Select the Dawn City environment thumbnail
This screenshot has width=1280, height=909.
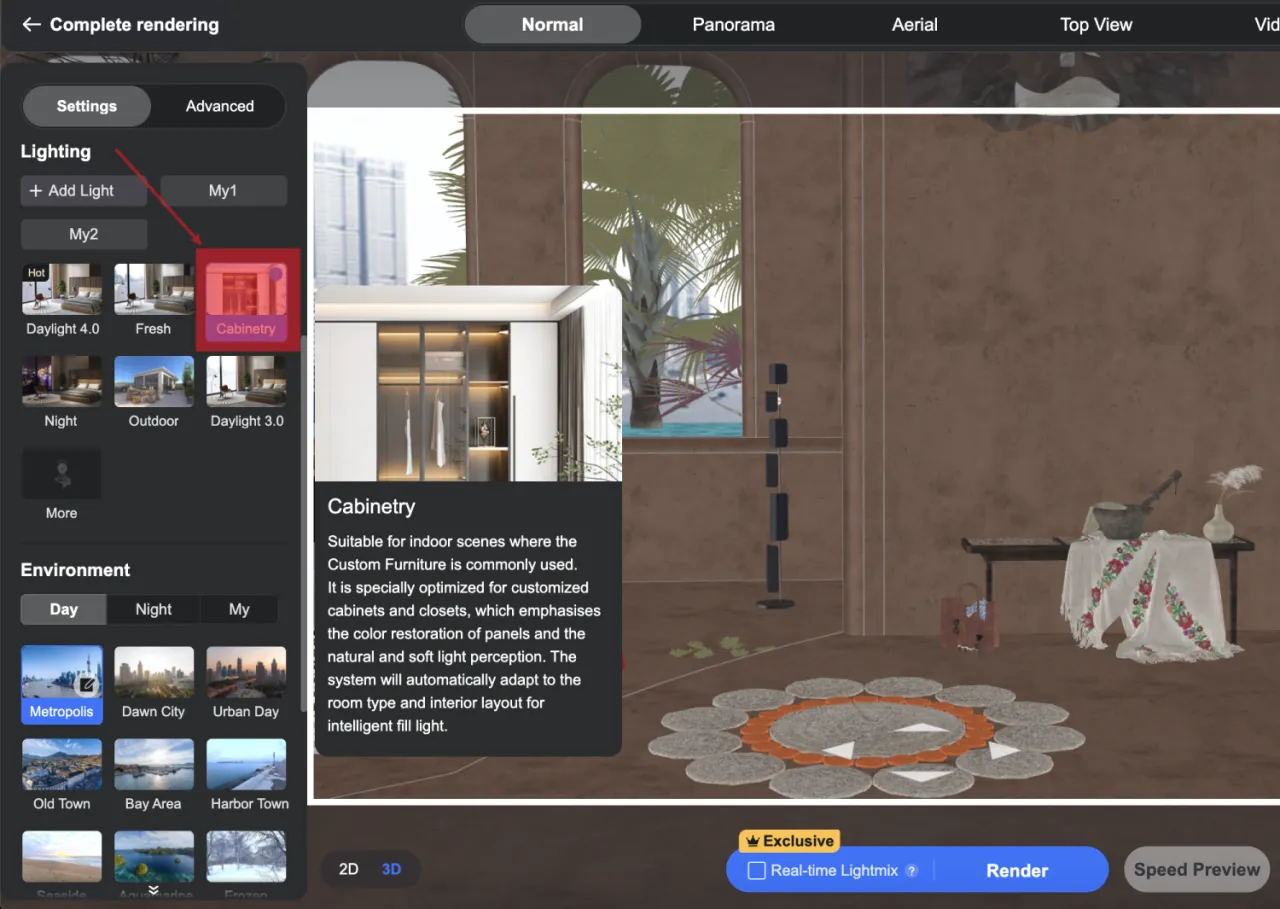tap(153, 673)
